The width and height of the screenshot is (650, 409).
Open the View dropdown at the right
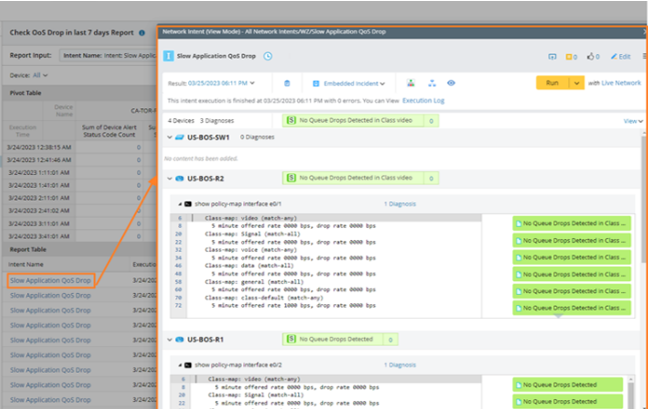633,121
